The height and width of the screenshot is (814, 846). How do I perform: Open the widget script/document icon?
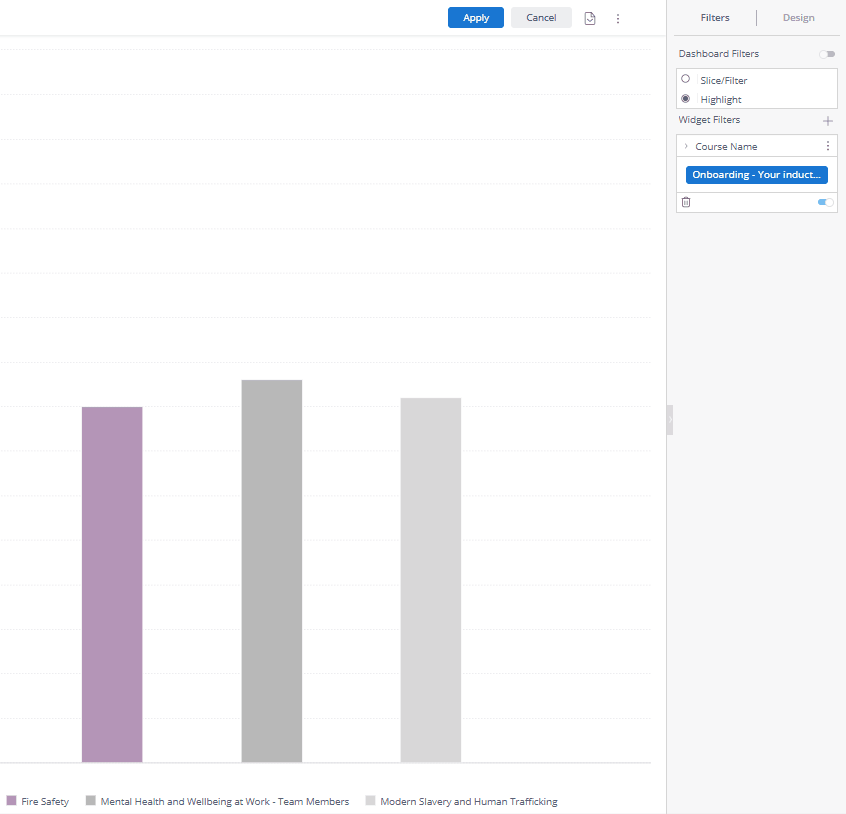click(x=590, y=18)
